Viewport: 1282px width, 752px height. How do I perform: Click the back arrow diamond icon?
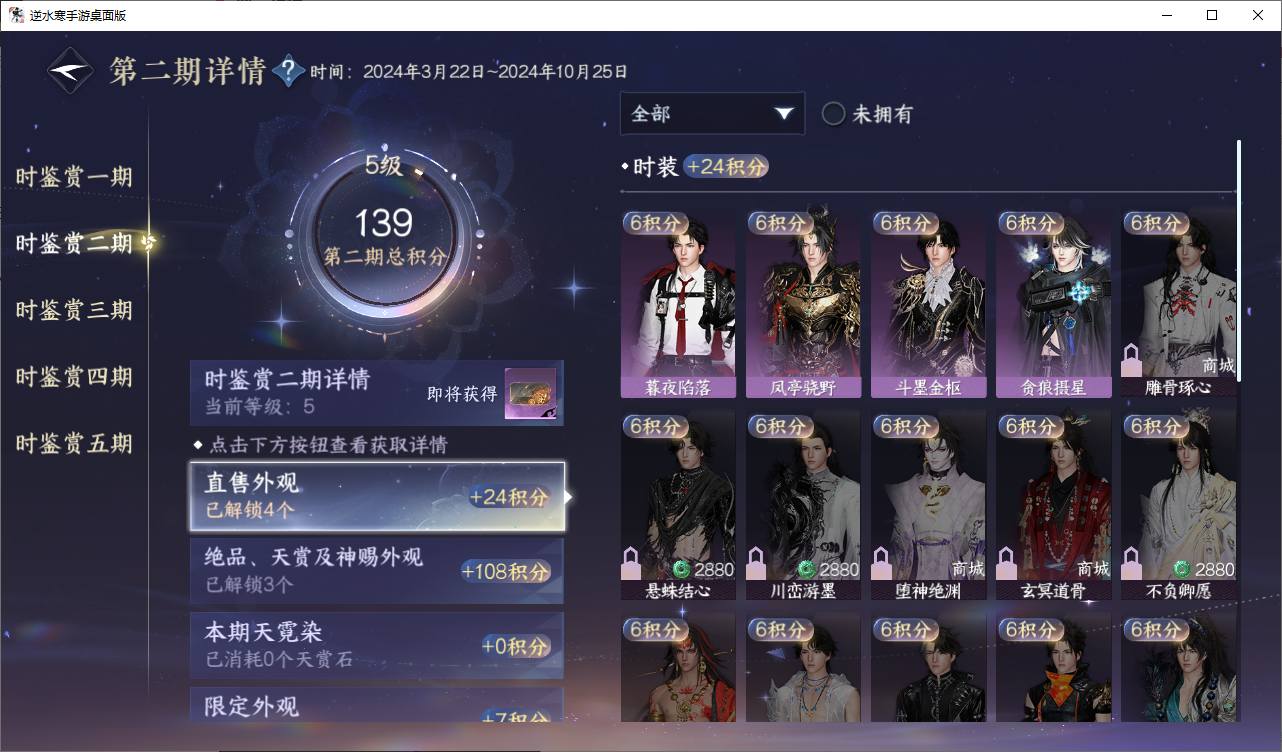tap(71, 71)
